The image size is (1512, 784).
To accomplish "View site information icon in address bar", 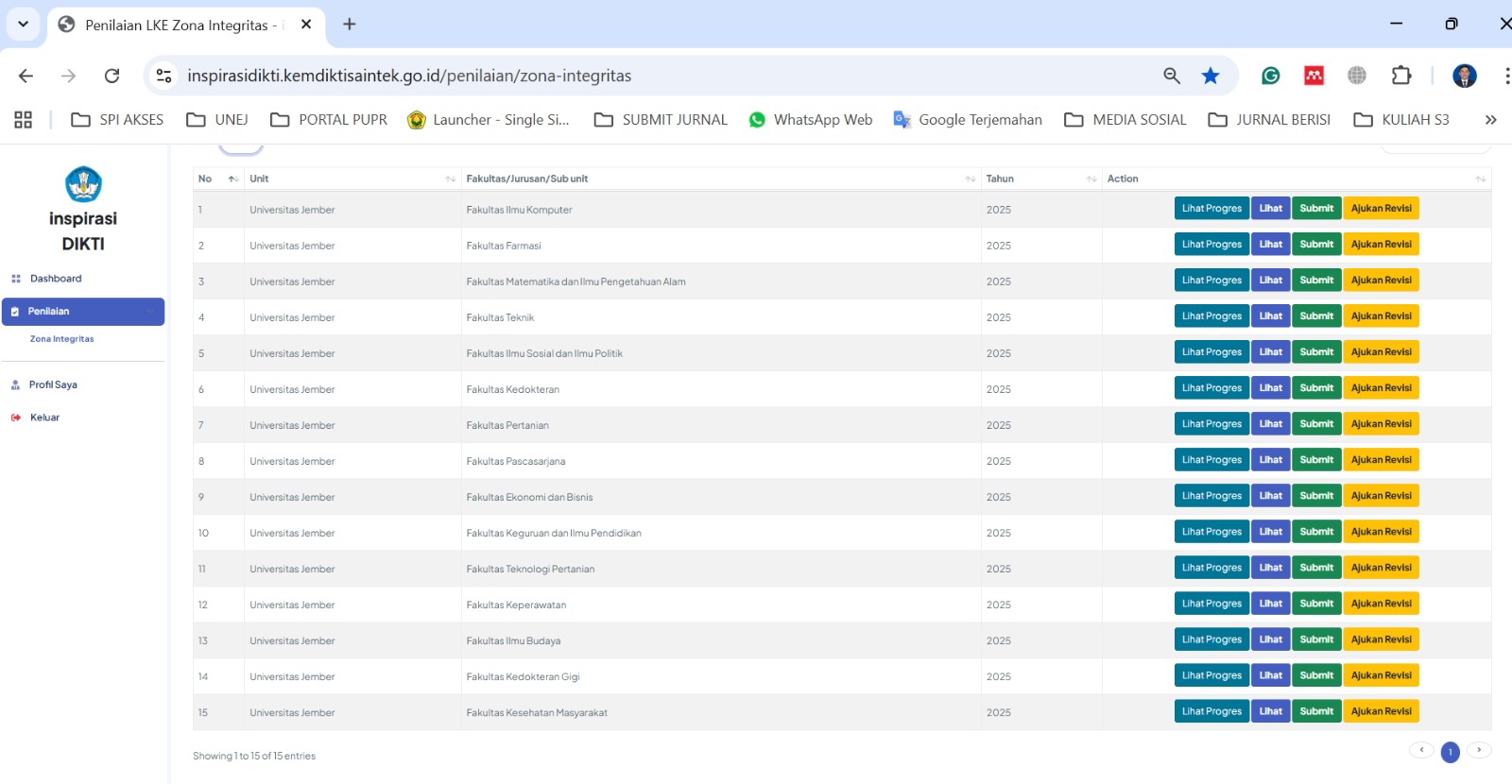I will point(164,76).
